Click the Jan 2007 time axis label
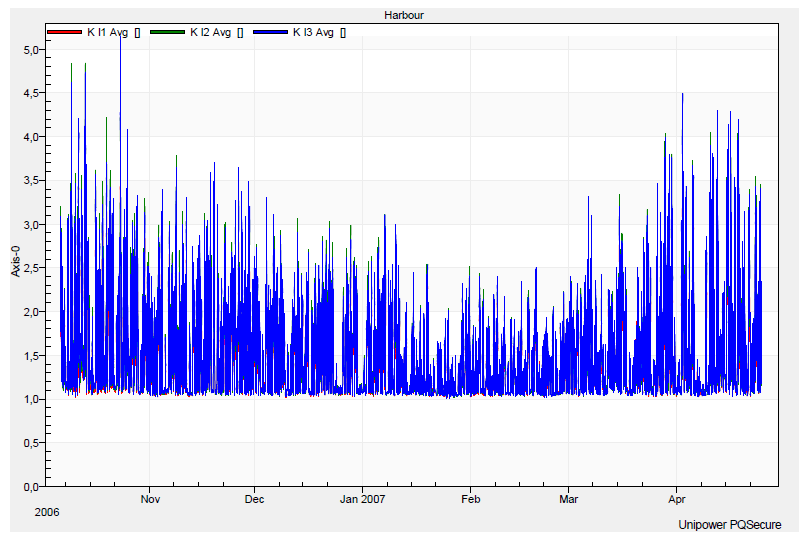 point(362,498)
